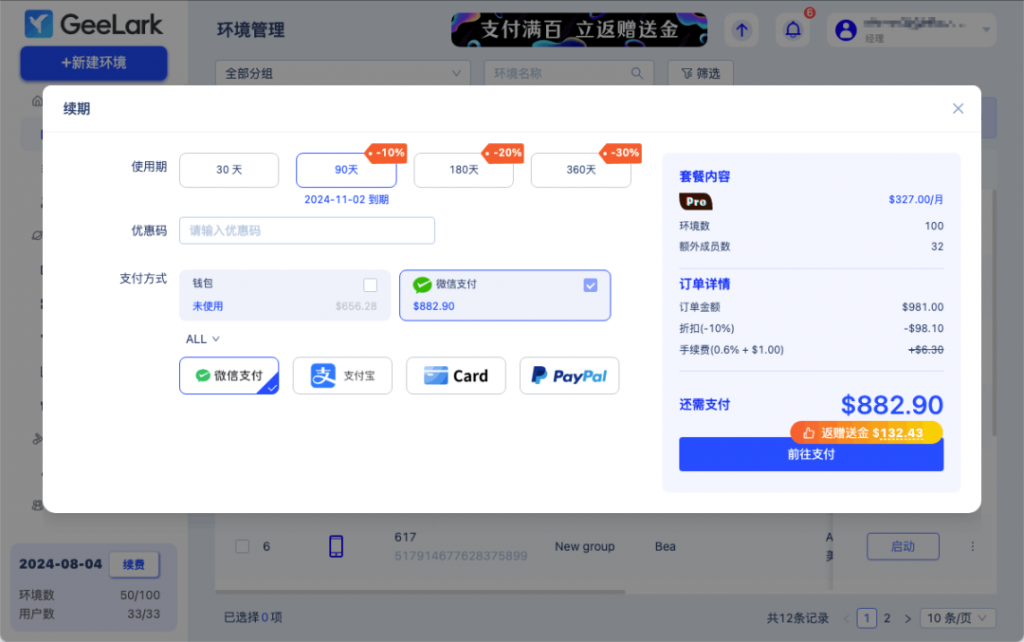Click the 前往支付 button
The width and height of the screenshot is (1024, 642).
coord(810,454)
